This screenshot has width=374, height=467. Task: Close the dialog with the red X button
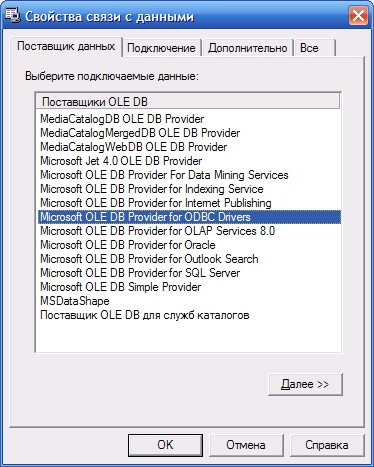coord(358,16)
